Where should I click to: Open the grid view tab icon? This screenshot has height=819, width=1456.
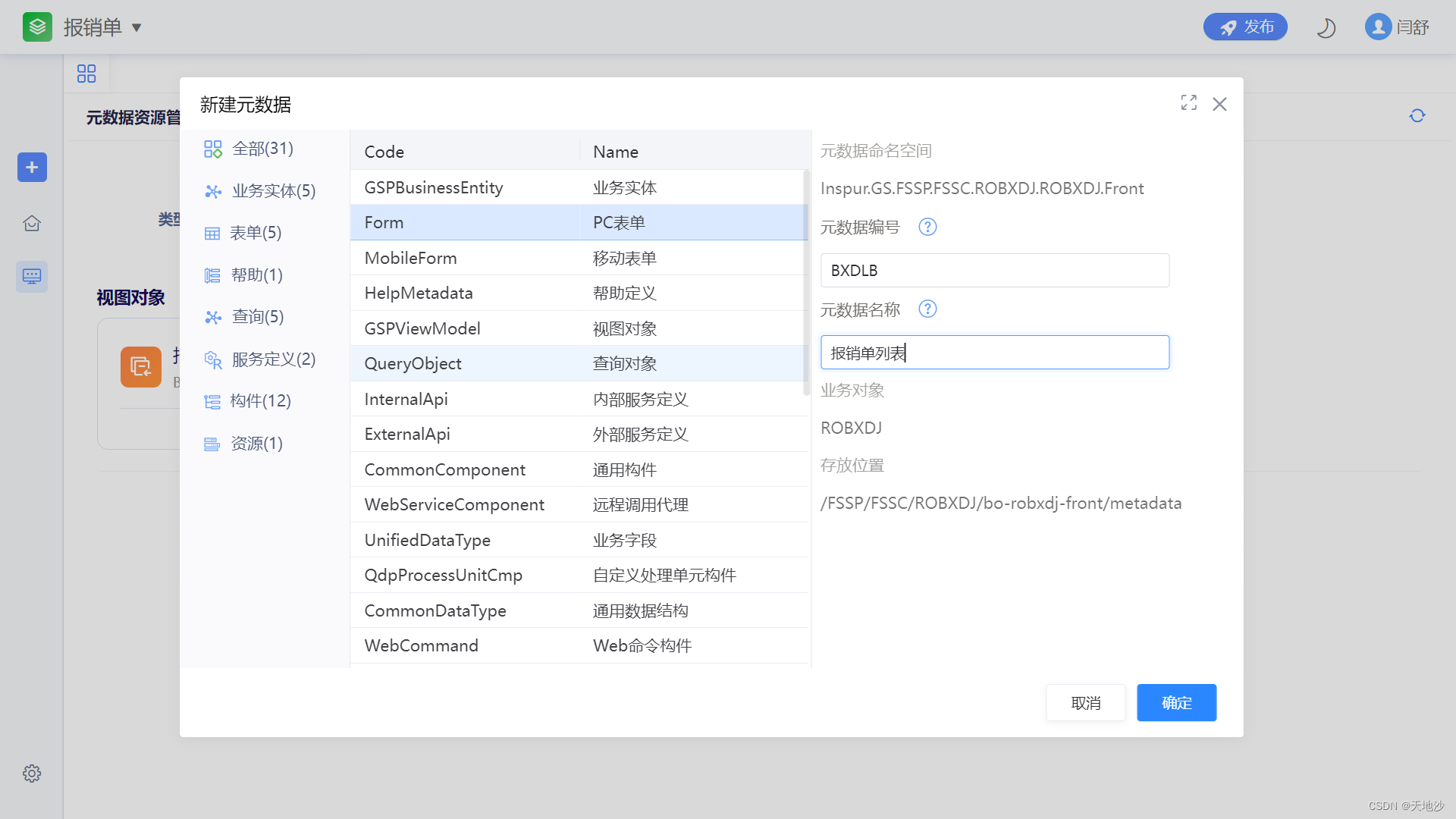[x=86, y=74]
